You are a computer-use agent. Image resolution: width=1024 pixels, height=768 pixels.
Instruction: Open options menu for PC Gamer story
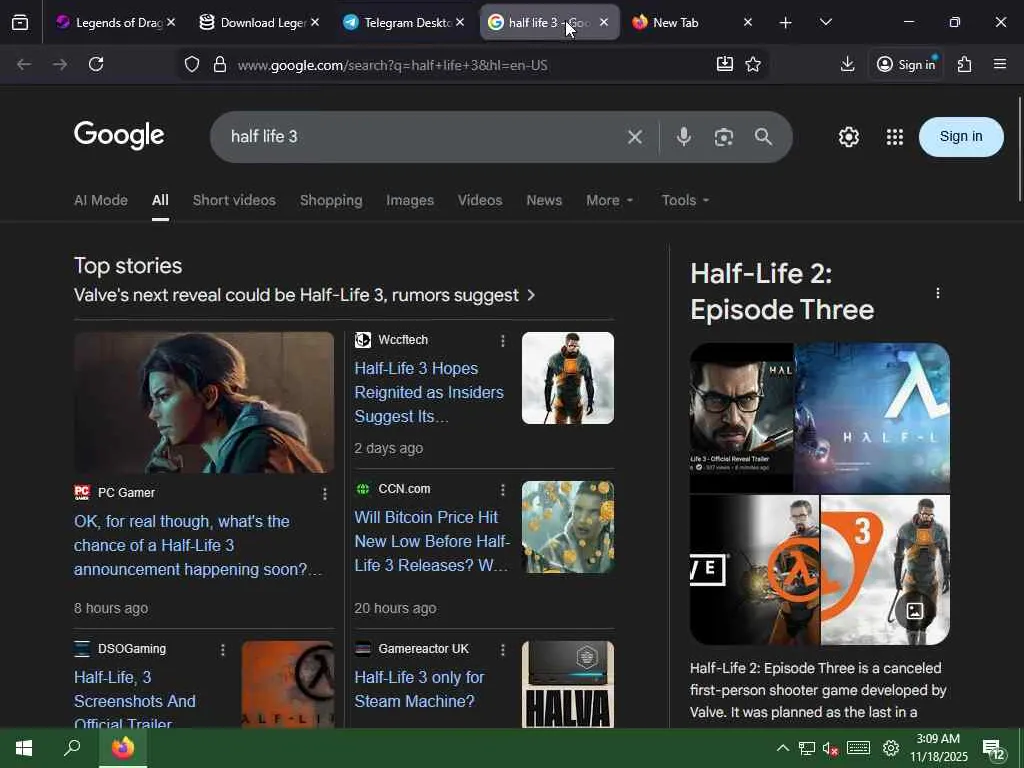tap(325, 494)
